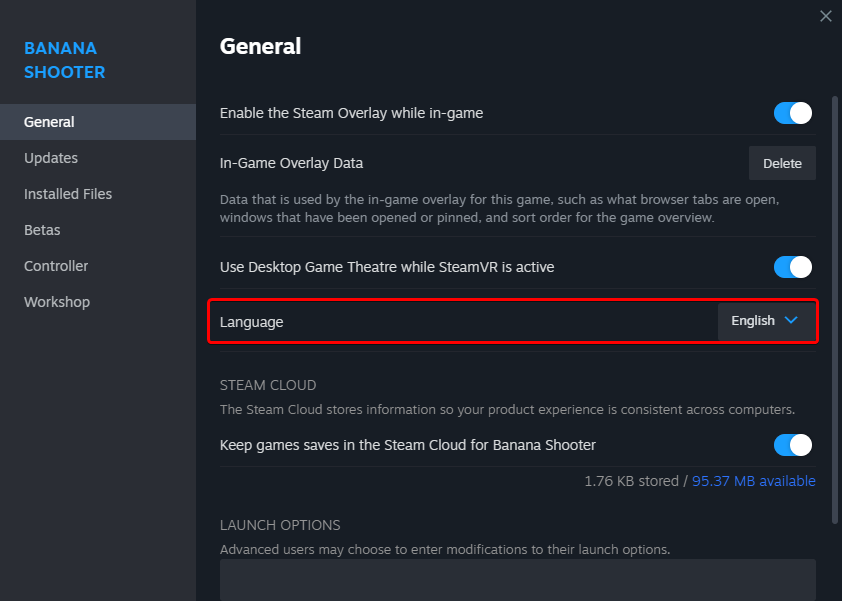The width and height of the screenshot is (842, 601).
Task: Toggle Desktop Game Theatre for SteamVR
Action: point(793,267)
